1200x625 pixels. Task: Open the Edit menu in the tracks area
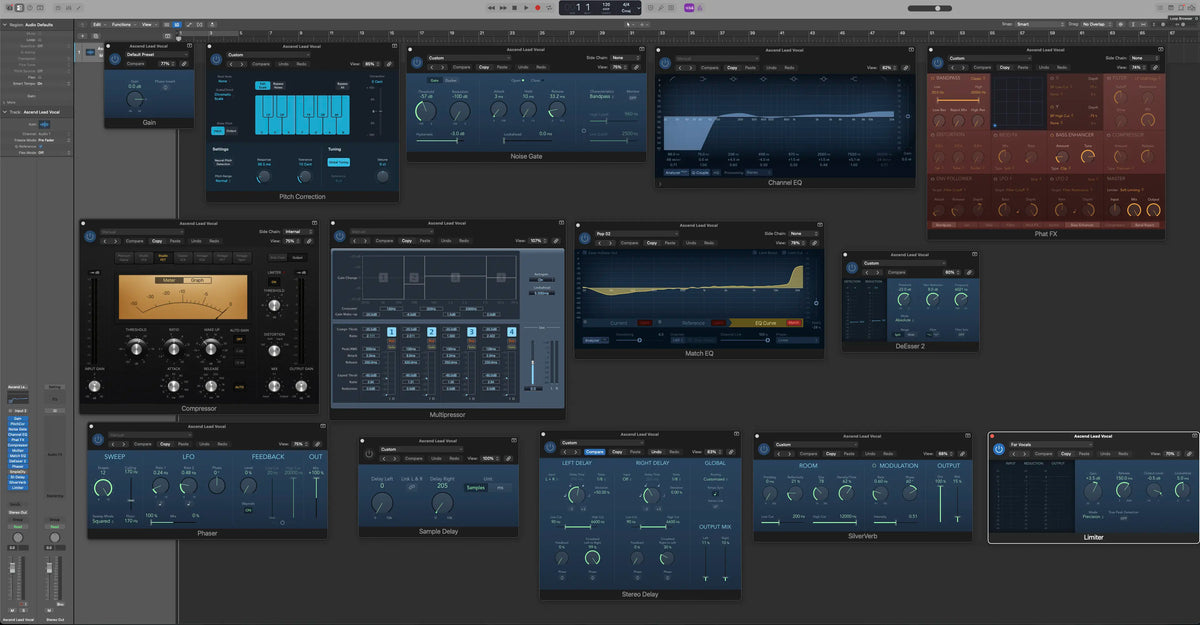(x=97, y=23)
